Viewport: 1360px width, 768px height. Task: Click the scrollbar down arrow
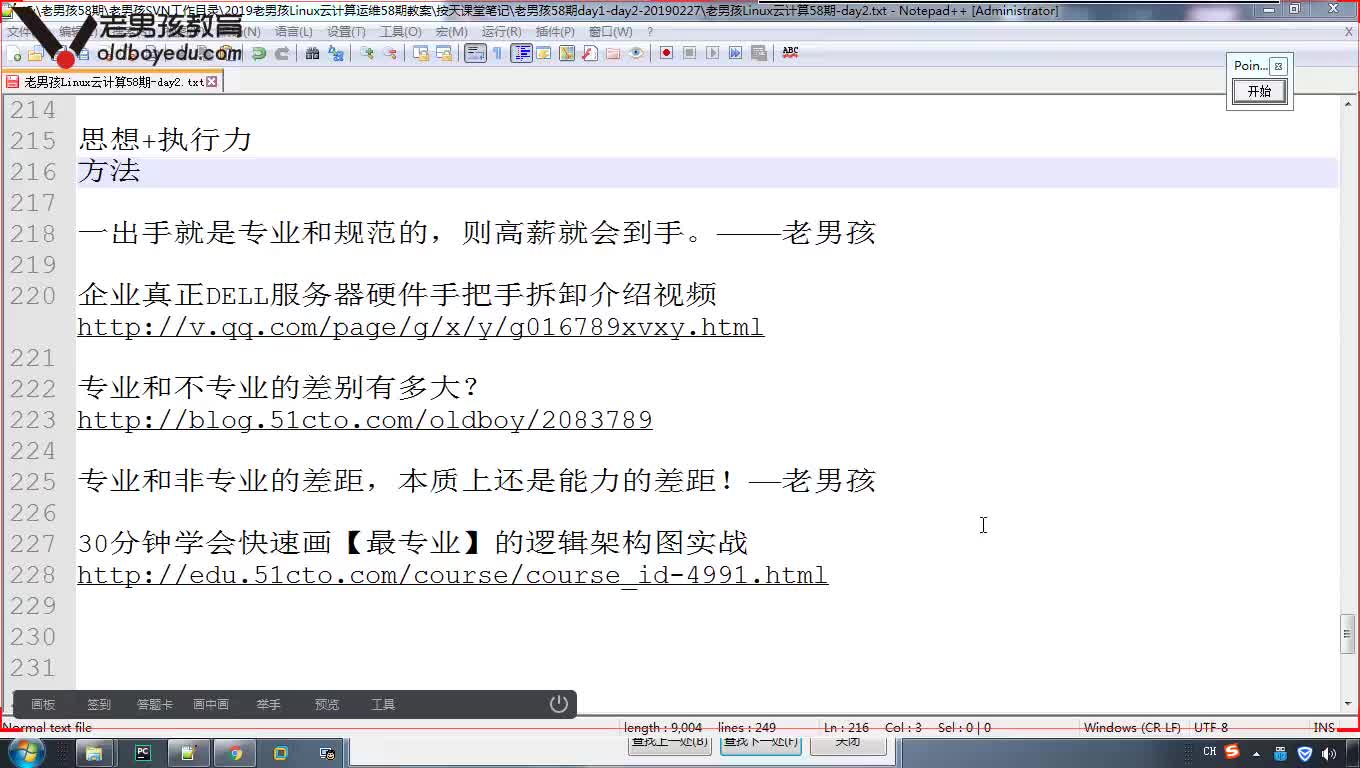coord(1348,703)
